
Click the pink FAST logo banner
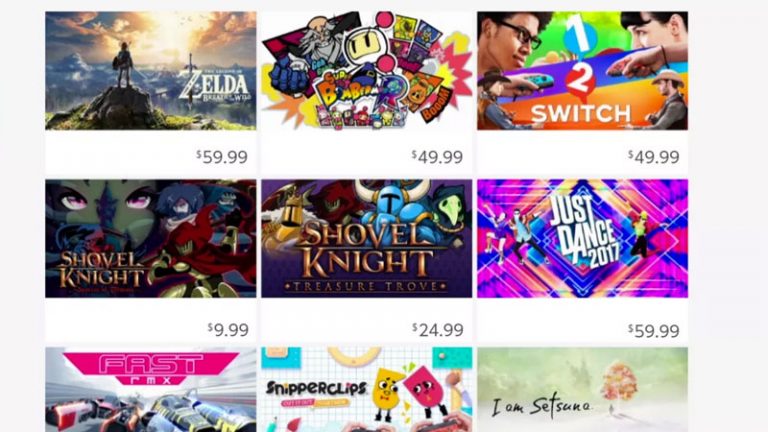[151, 367]
